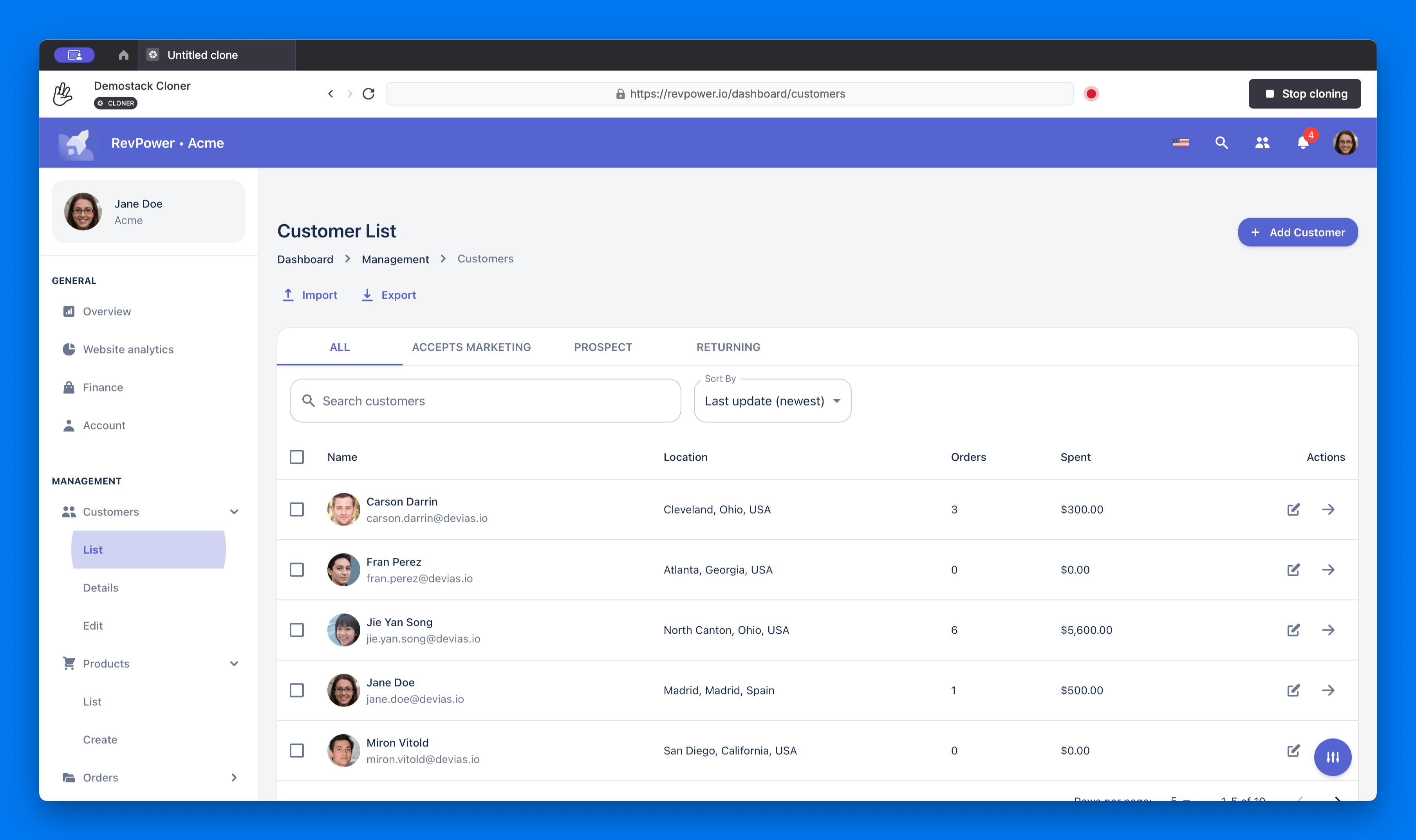Click Carson Darrin avatar thumbnail
1416x840 pixels.
click(343, 509)
